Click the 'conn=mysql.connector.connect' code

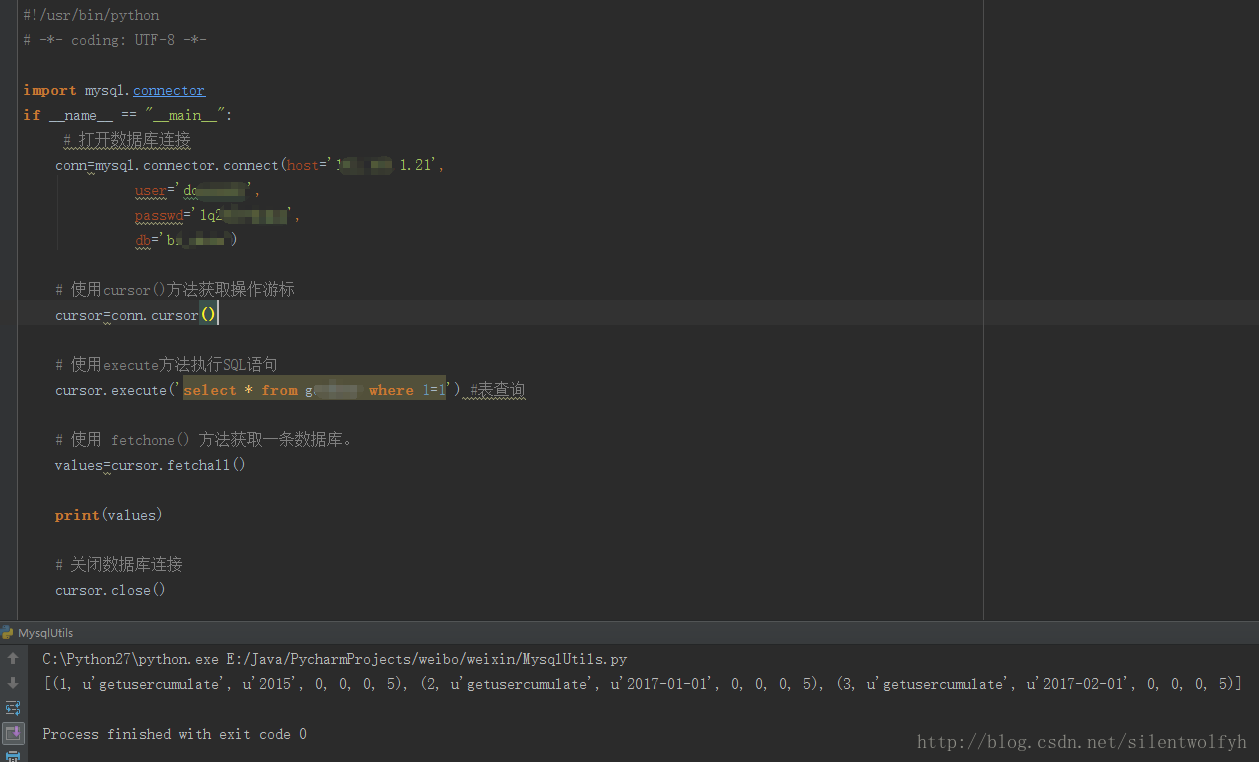(167, 165)
